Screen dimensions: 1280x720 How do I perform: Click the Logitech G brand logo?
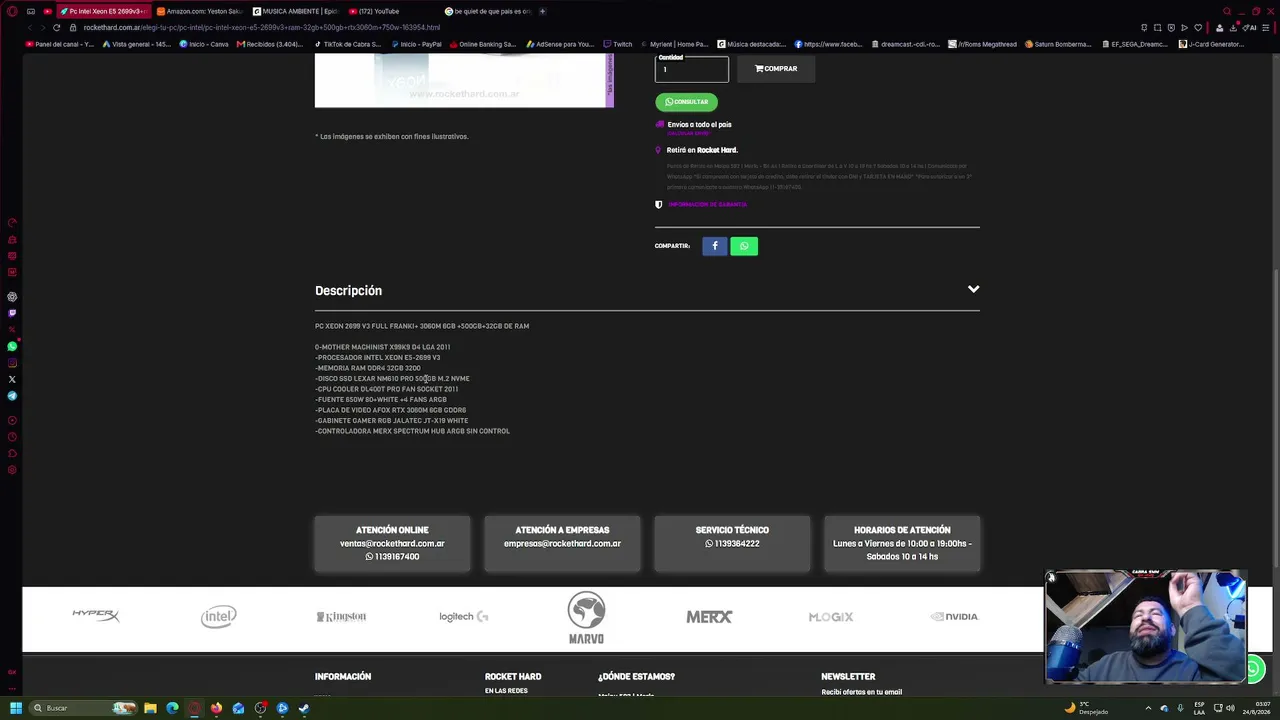point(463,617)
